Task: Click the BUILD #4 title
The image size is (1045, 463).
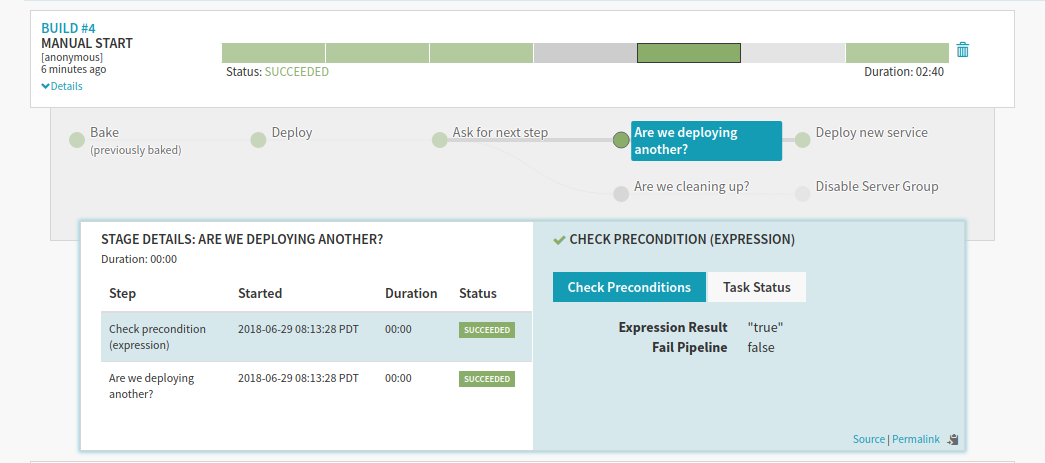Action: pos(69,28)
